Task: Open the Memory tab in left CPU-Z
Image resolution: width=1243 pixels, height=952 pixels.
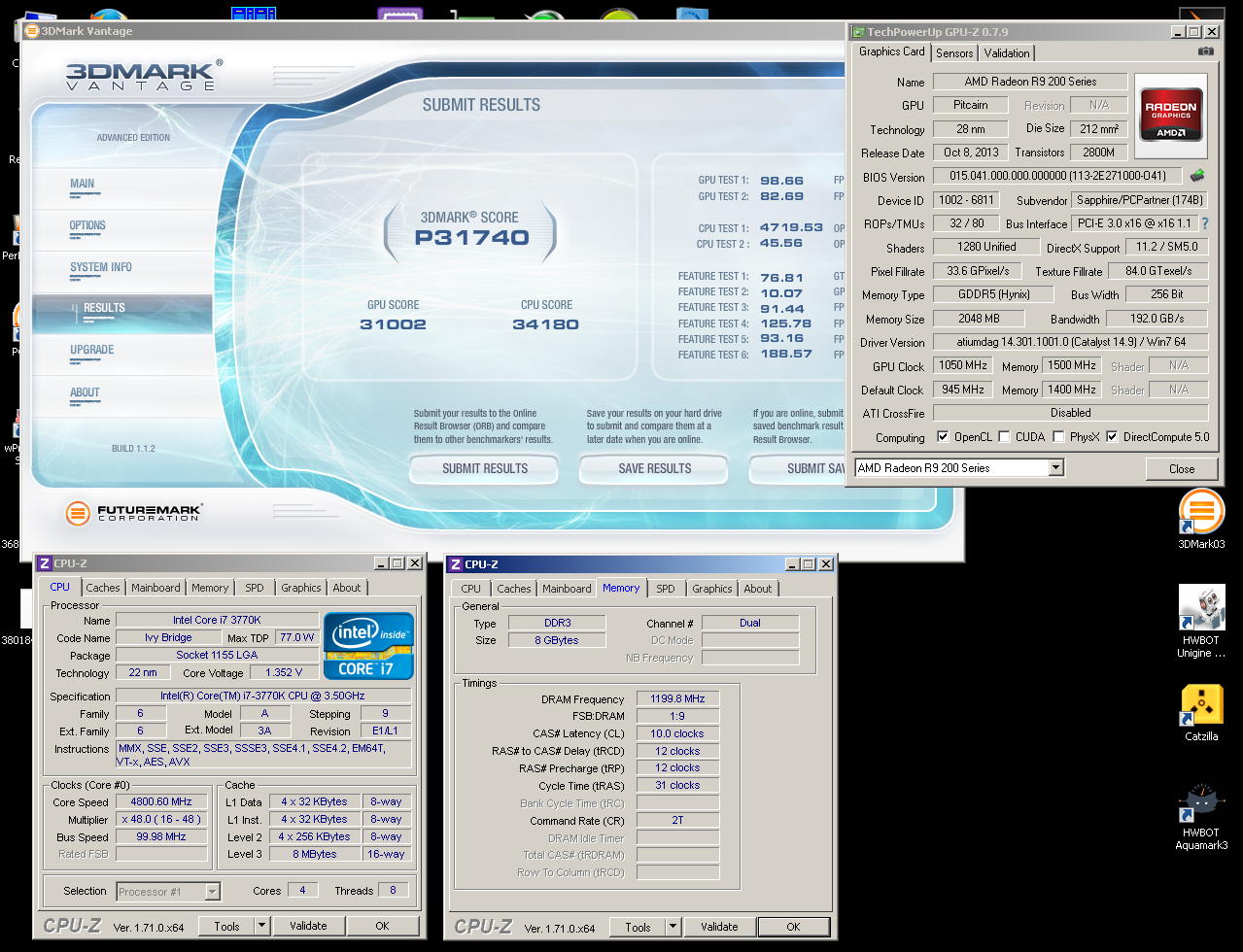Action: (210, 588)
